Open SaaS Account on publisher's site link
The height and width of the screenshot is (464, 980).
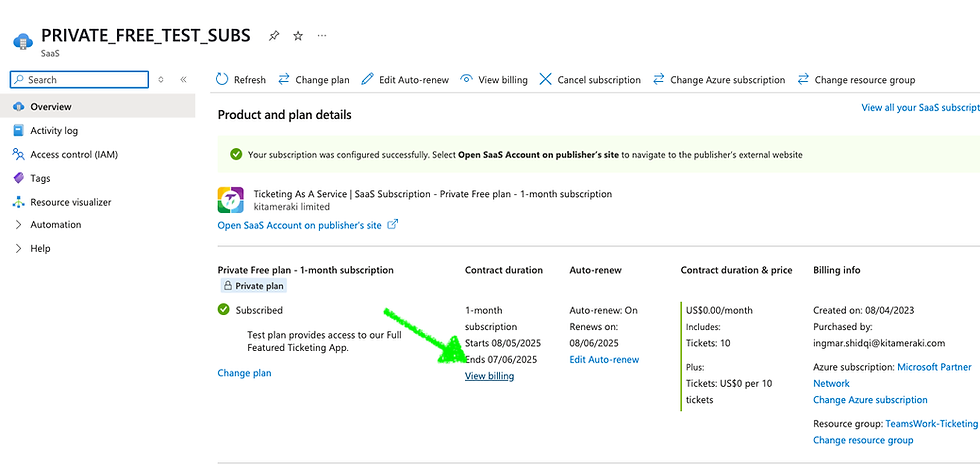pos(299,226)
